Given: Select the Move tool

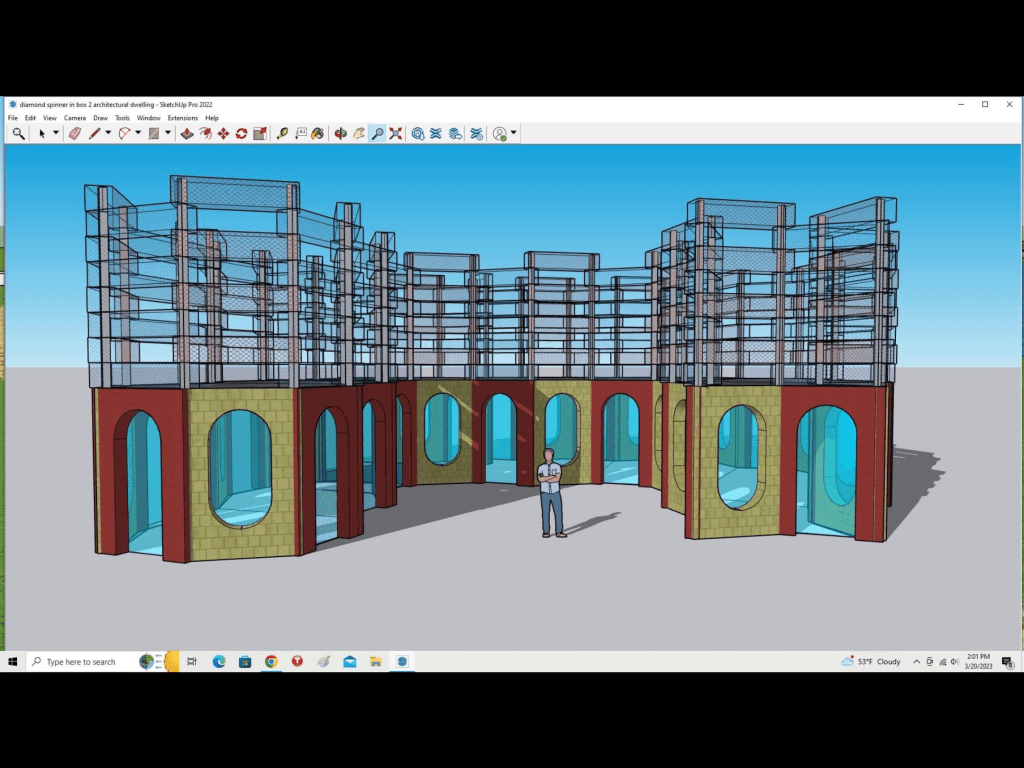Looking at the screenshot, I should pyautogui.click(x=223, y=133).
